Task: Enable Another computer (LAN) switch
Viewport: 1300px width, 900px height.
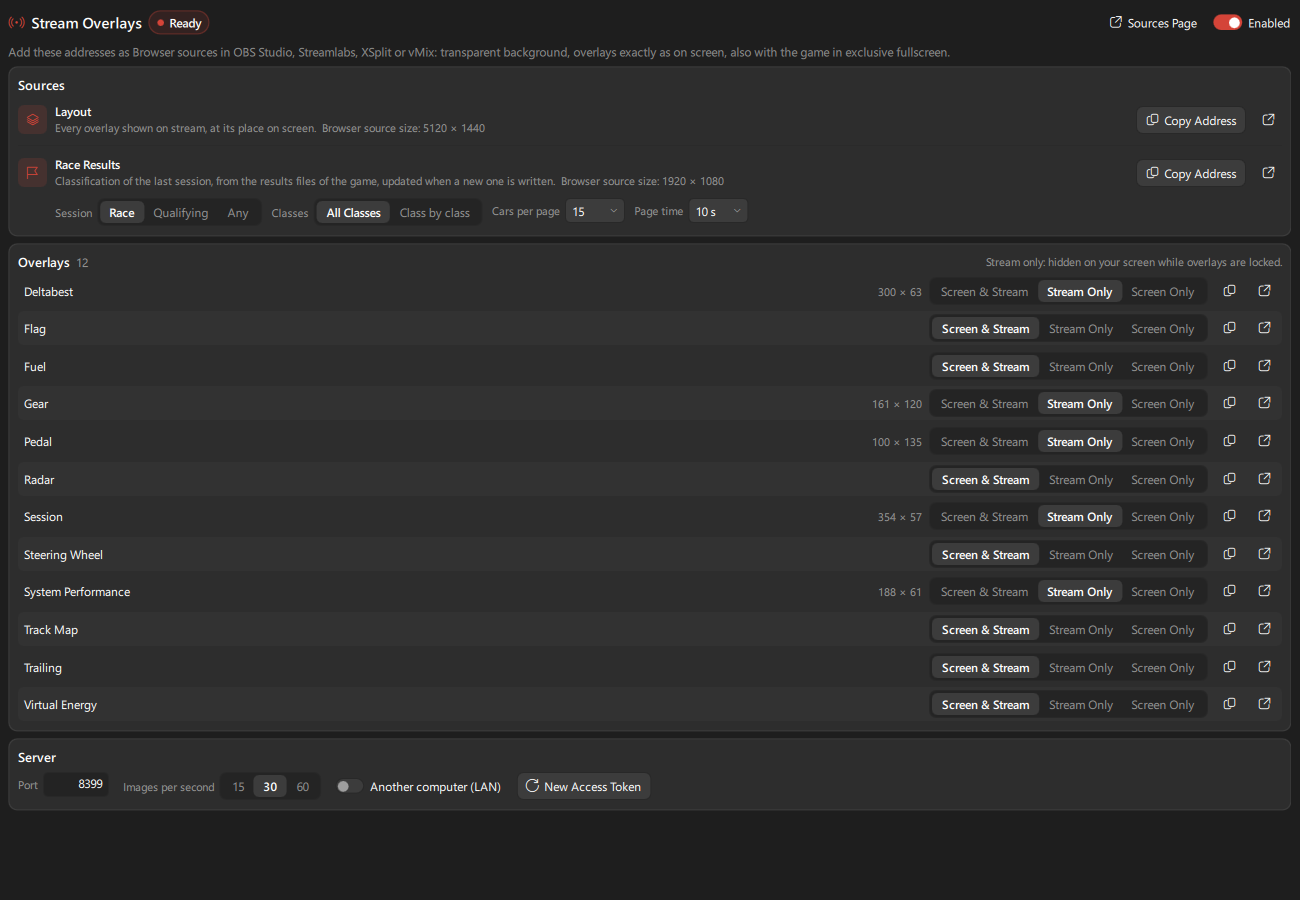Action: pos(349,786)
